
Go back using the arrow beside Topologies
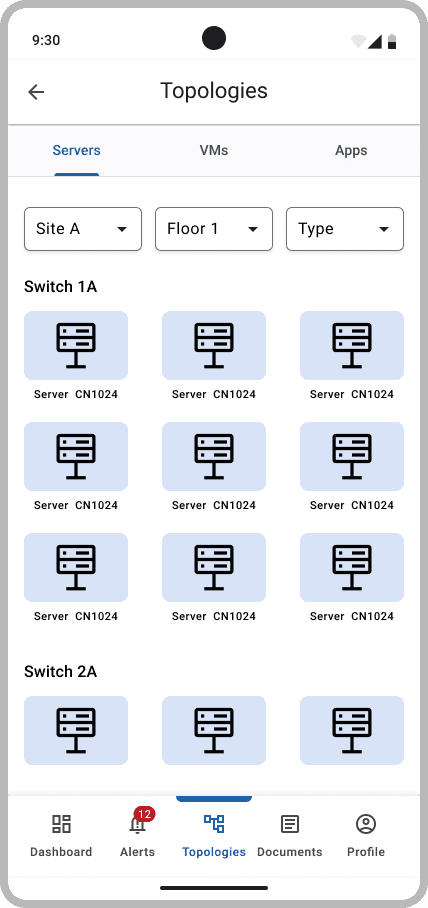point(36,91)
